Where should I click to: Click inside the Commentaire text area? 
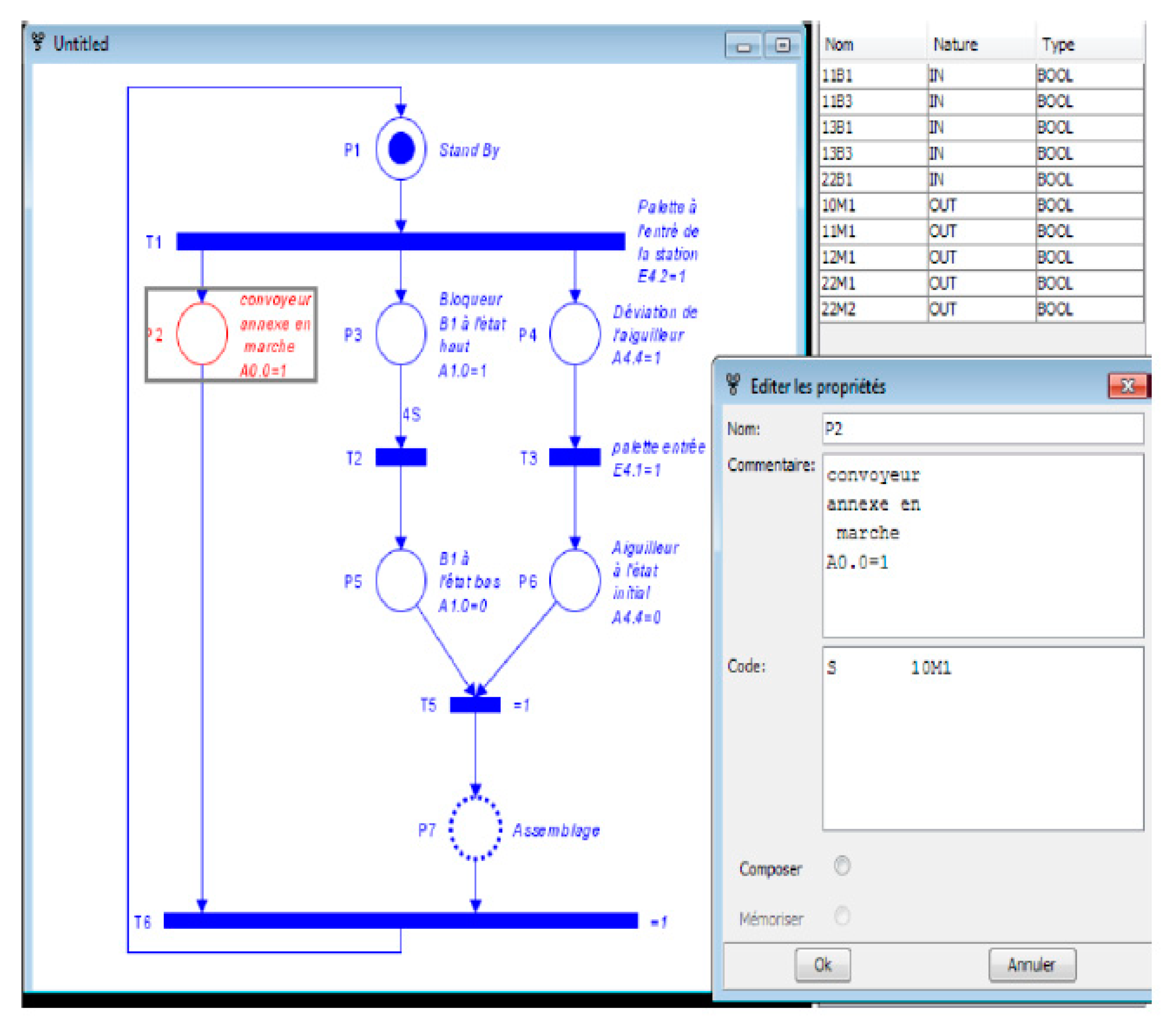982,545
